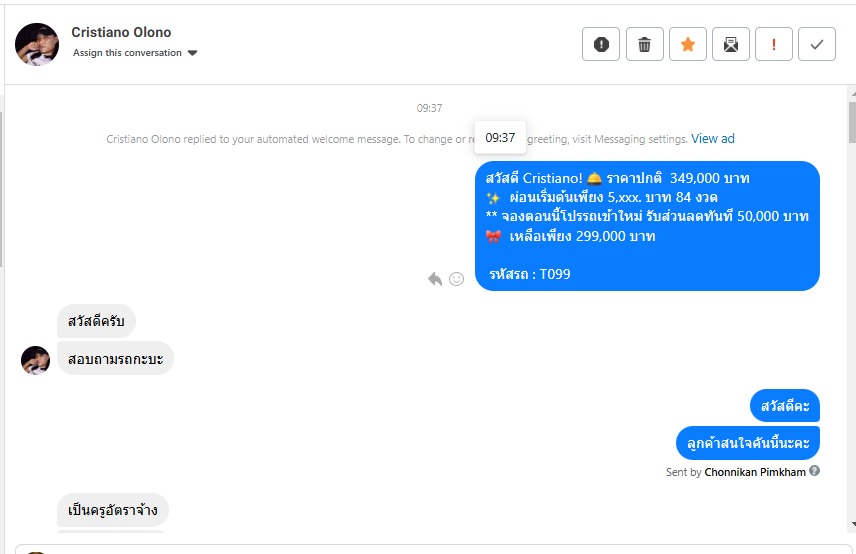Mark conversation as spam icon

point(601,44)
